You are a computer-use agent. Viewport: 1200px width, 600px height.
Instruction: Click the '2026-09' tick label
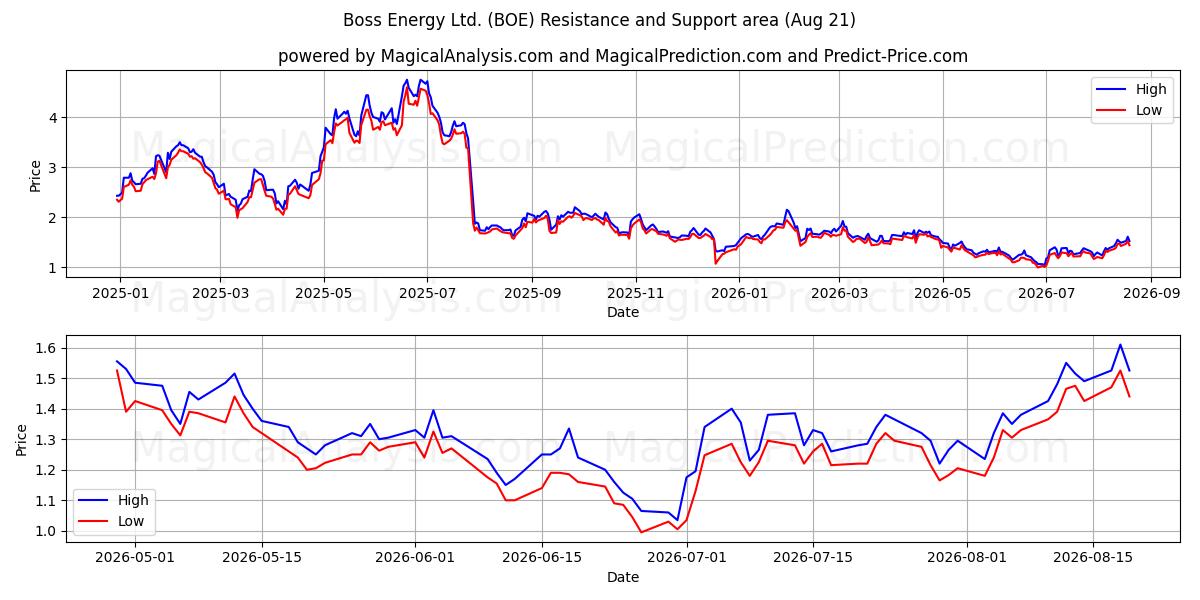1151,293
